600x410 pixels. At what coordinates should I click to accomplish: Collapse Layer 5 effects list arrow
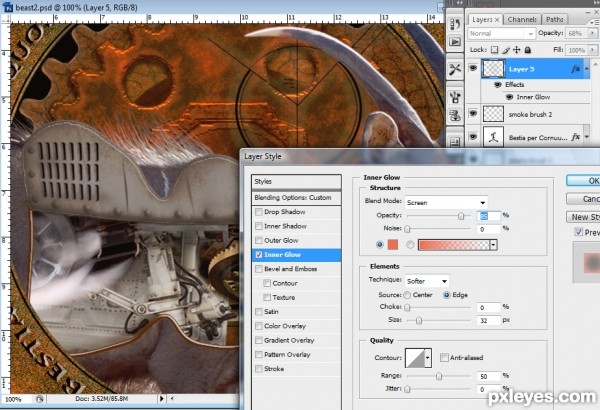(587, 69)
